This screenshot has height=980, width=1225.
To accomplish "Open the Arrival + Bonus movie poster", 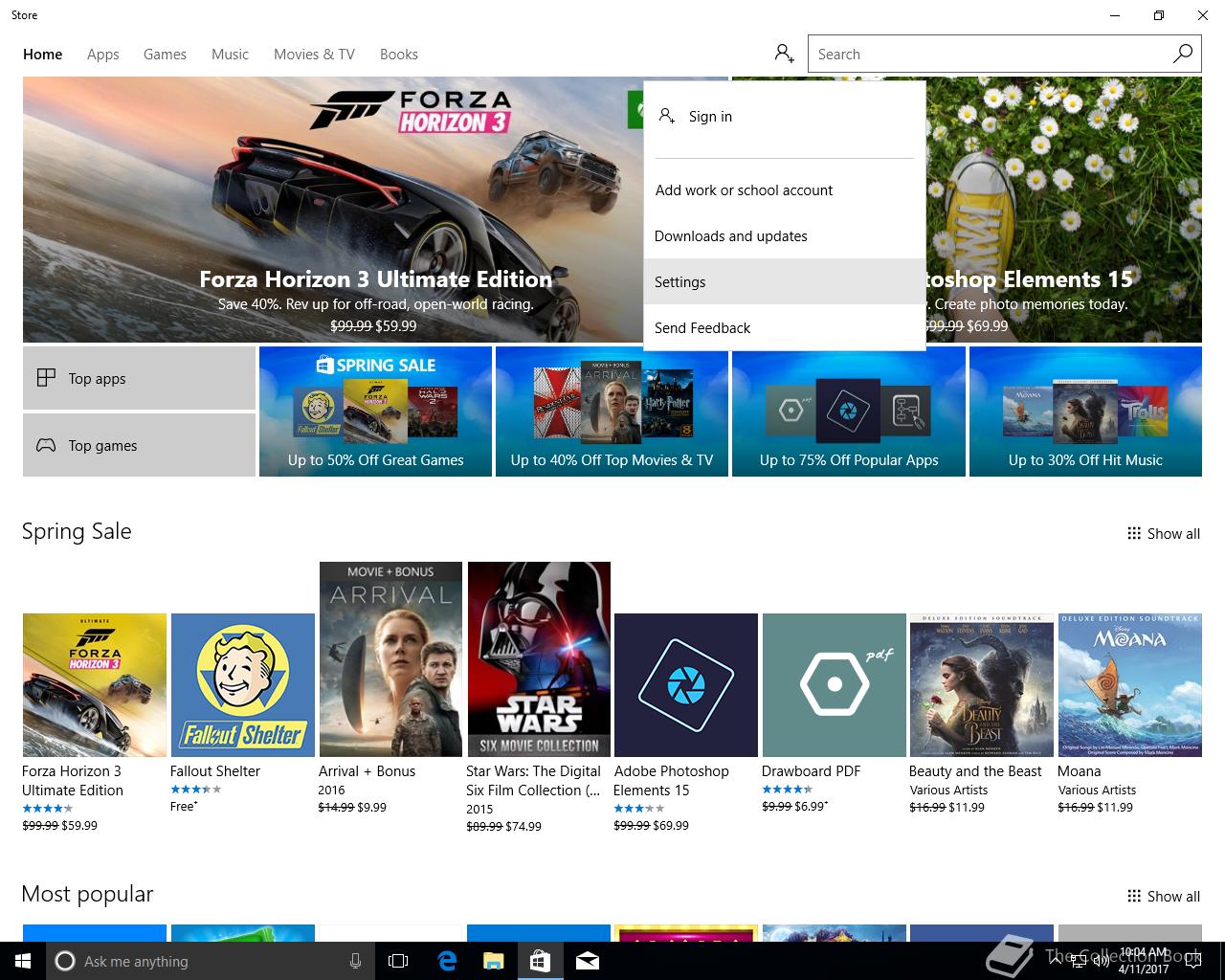I will (x=390, y=659).
